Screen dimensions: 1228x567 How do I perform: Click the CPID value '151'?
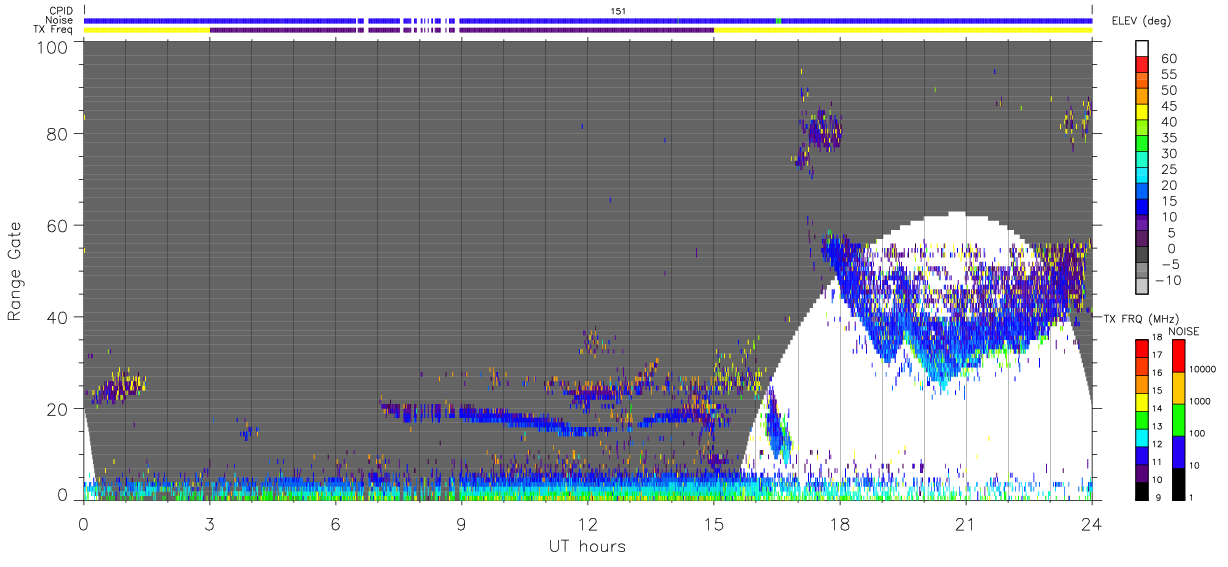pos(618,10)
